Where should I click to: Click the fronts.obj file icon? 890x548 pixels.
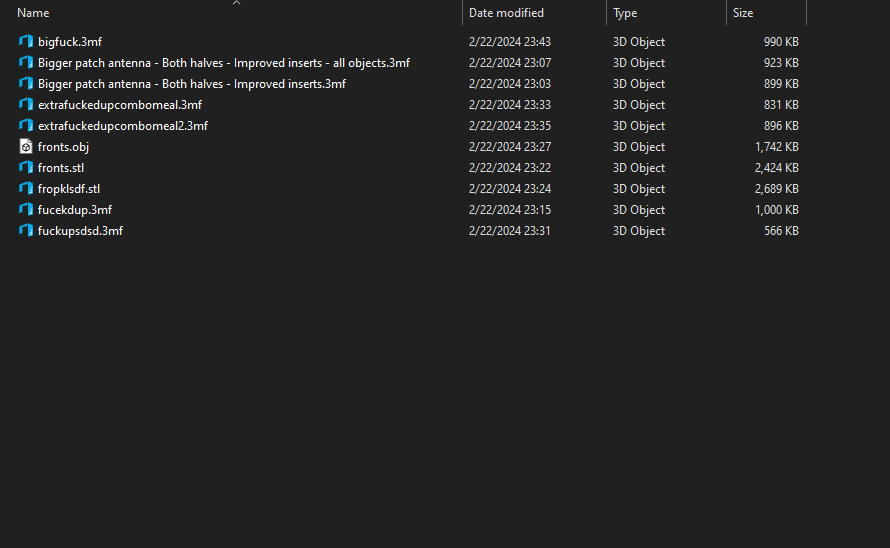click(x=26, y=147)
